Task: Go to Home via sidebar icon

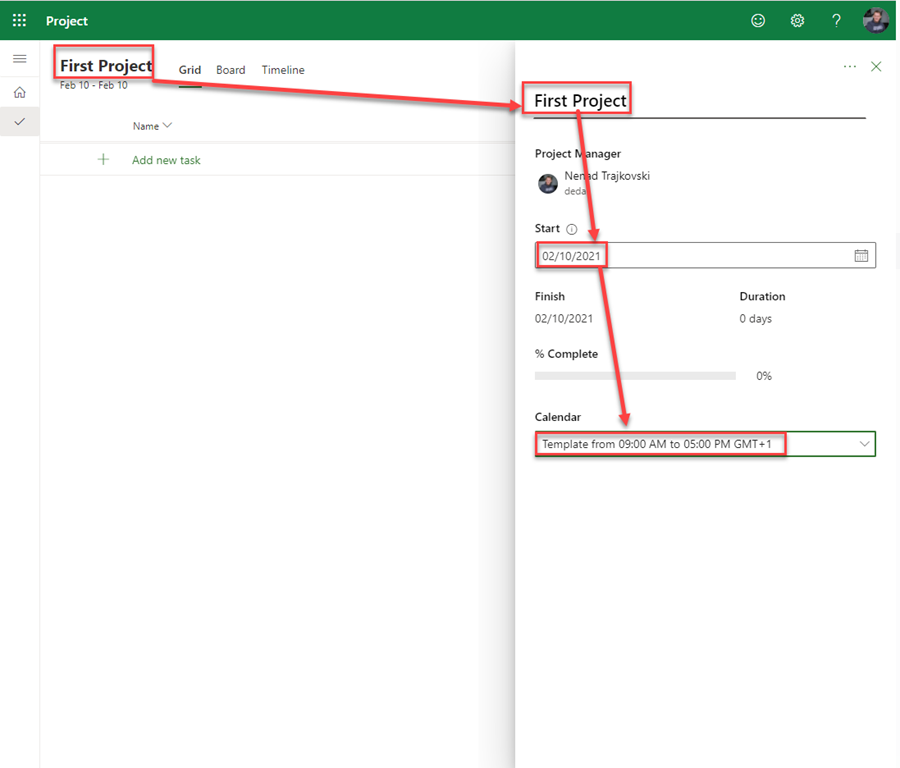Action: point(19,92)
